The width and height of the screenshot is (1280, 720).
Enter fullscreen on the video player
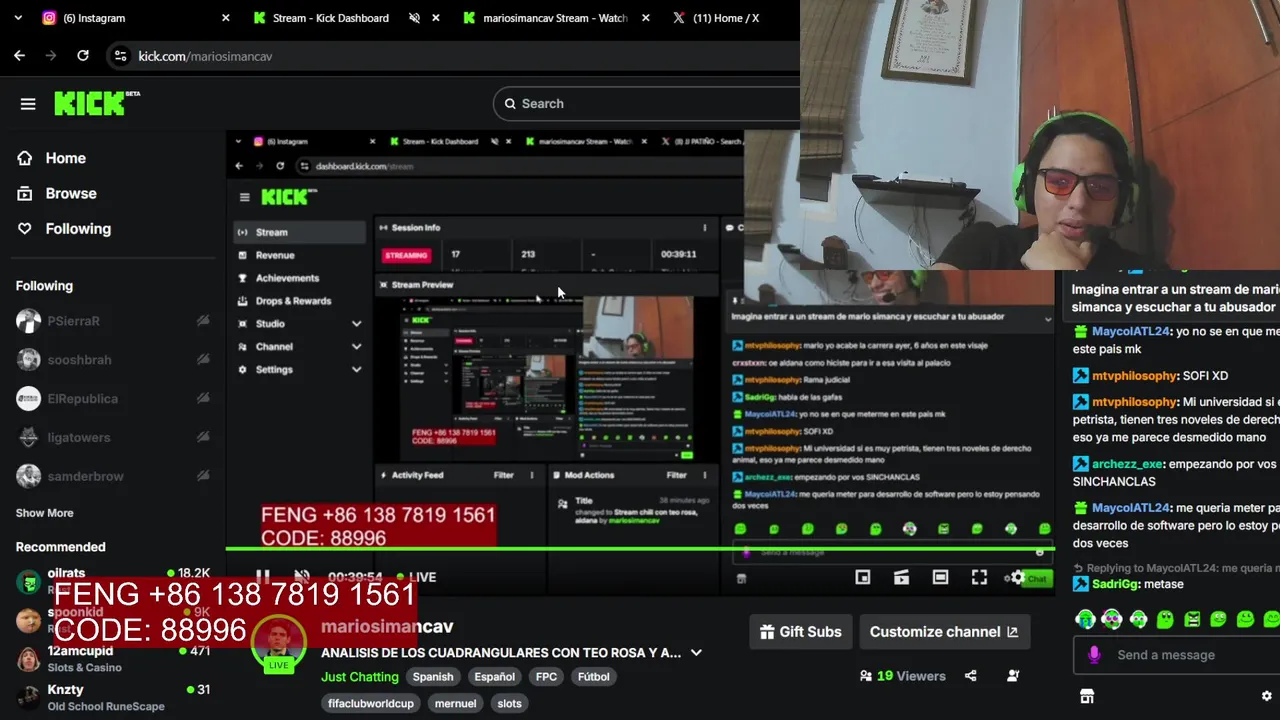[x=979, y=577]
